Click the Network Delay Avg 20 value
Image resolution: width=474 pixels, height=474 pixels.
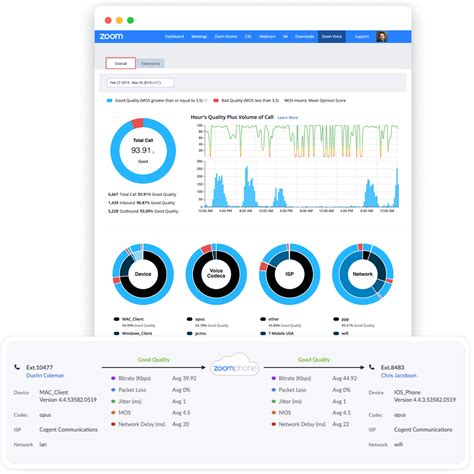(x=181, y=424)
